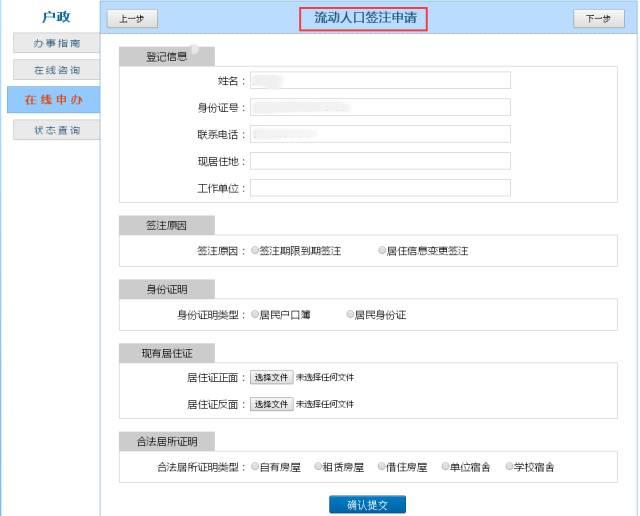Choose 居民身份证 as identity proof type

tap(350, 314)
